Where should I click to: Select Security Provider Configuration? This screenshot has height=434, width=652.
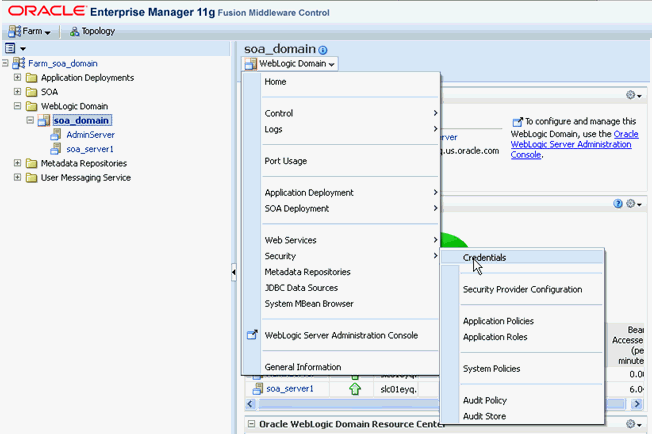[522, 289]
